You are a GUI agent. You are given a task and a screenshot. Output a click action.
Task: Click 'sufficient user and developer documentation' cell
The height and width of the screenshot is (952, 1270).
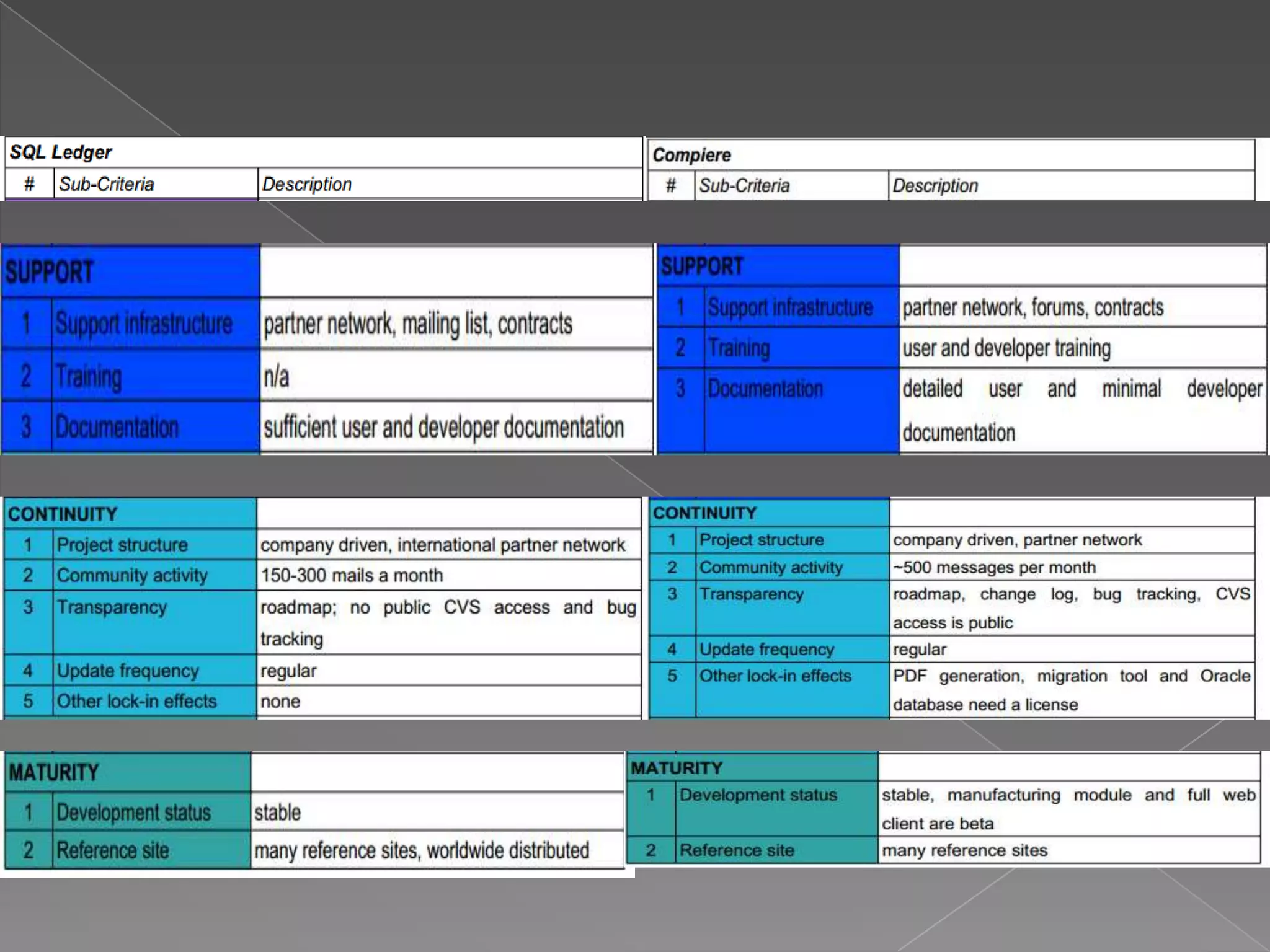click(x=443, y=428)
